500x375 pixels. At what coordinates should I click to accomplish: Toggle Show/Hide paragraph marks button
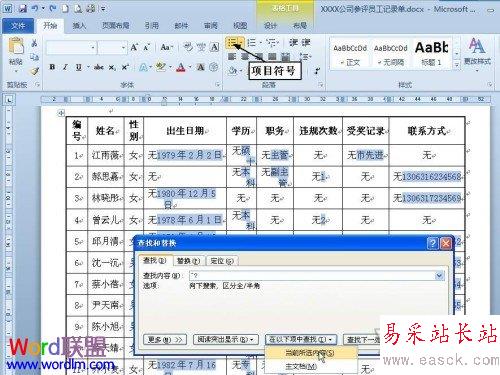[317, 71]
